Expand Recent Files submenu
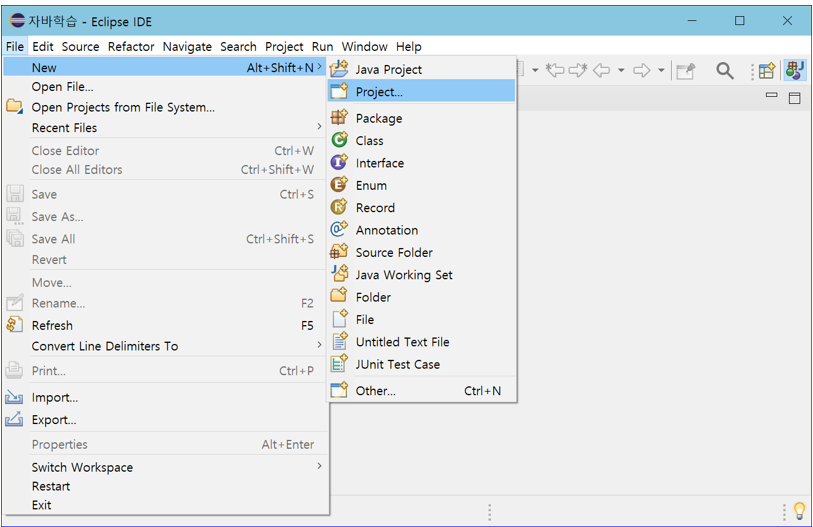 [x=319, y=127]
